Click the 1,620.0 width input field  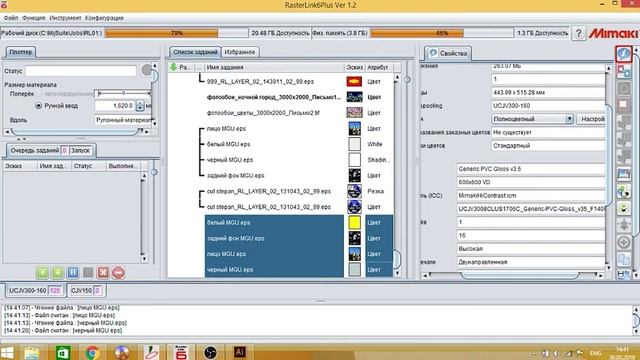coord(115,106)
